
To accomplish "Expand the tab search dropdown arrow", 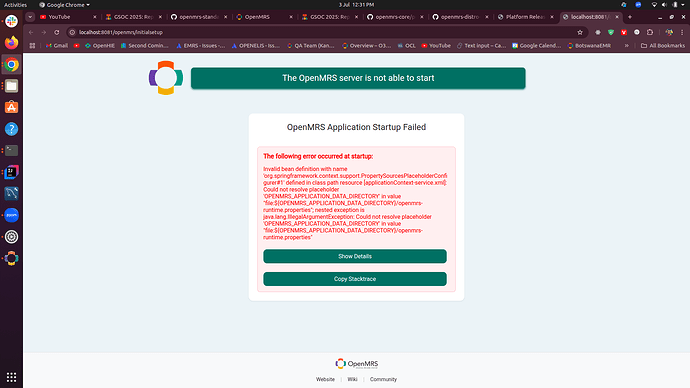I will (30, 17).
